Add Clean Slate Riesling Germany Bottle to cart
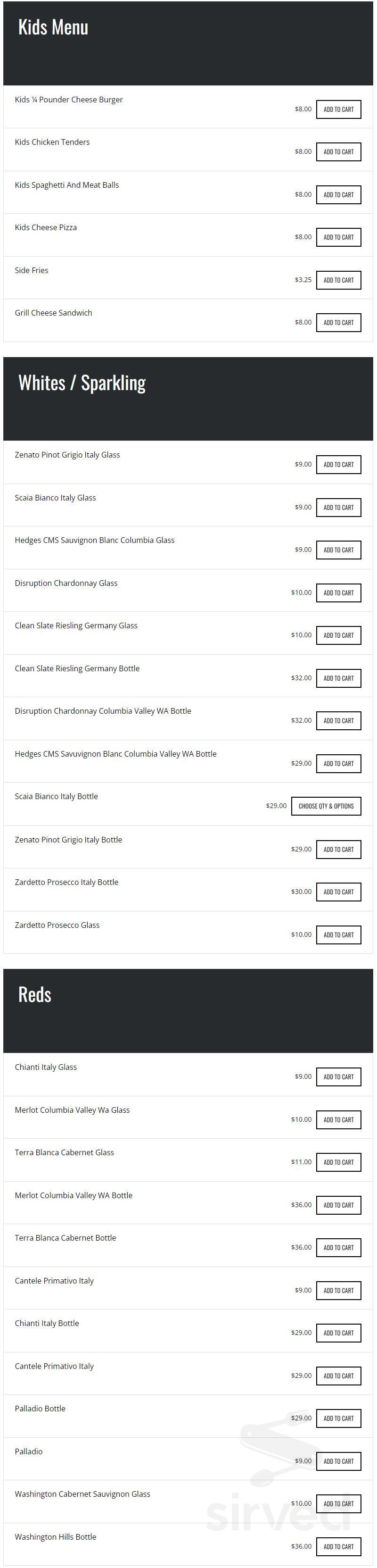This screenshot has width=377, height=1568. 338,678
